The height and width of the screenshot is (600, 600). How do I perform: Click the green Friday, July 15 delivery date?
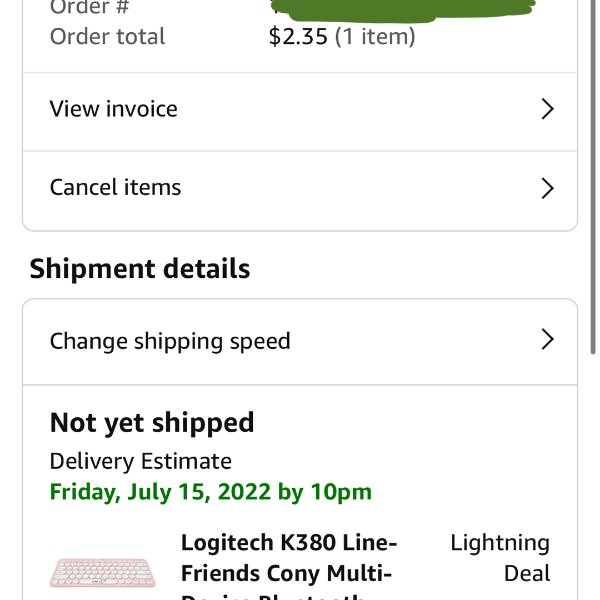(x=211, y=492)
